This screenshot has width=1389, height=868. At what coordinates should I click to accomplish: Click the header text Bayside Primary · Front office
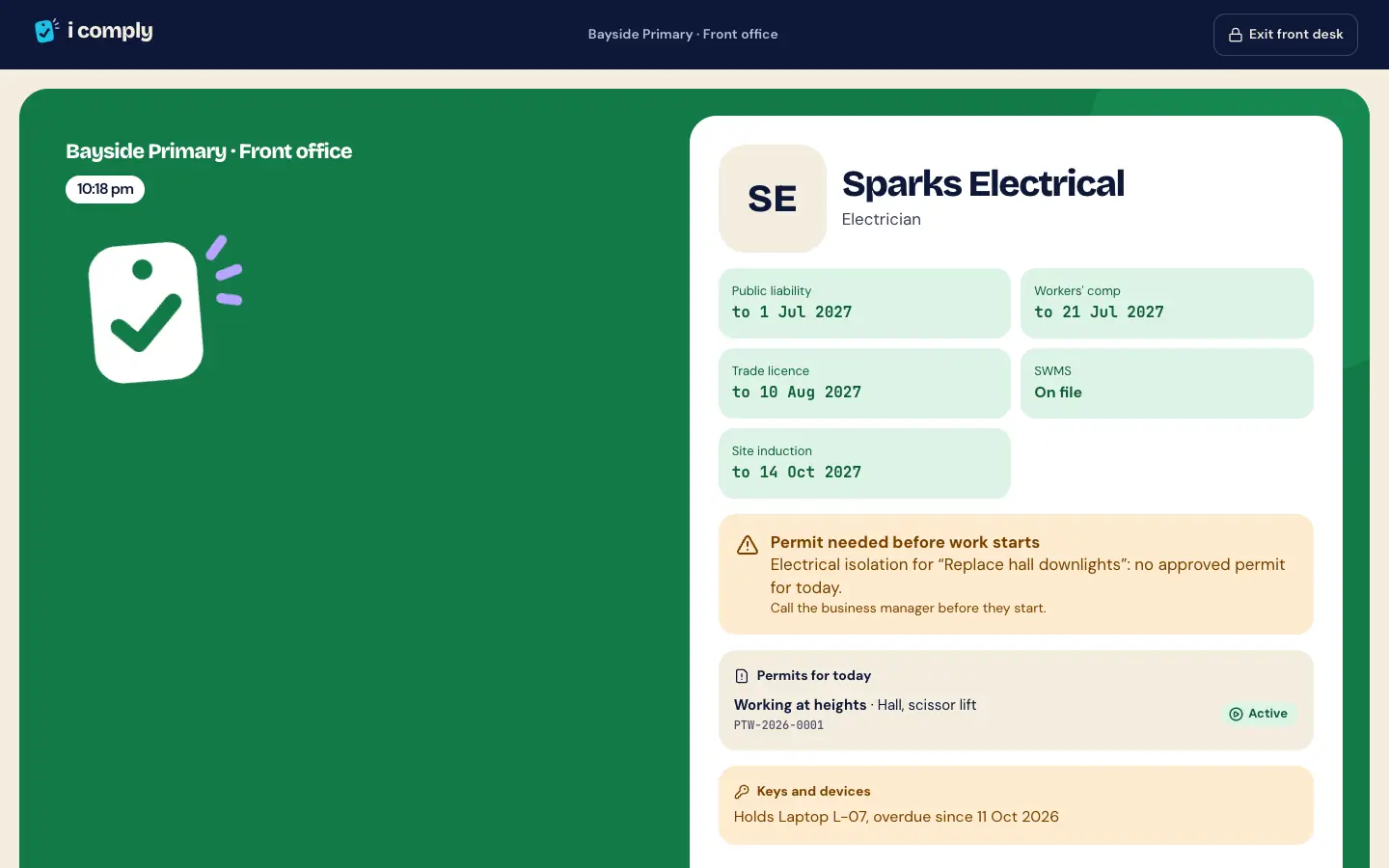(x=683, y=34)
